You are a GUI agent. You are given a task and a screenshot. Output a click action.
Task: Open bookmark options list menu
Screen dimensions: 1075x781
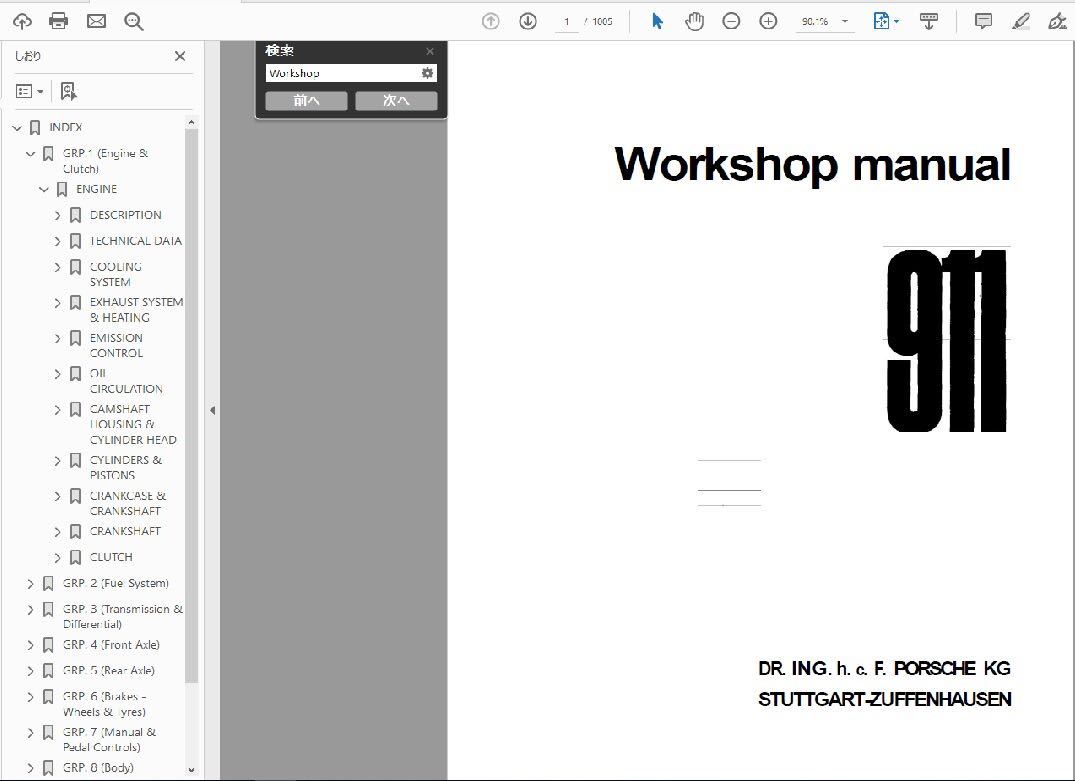(29, 91)
